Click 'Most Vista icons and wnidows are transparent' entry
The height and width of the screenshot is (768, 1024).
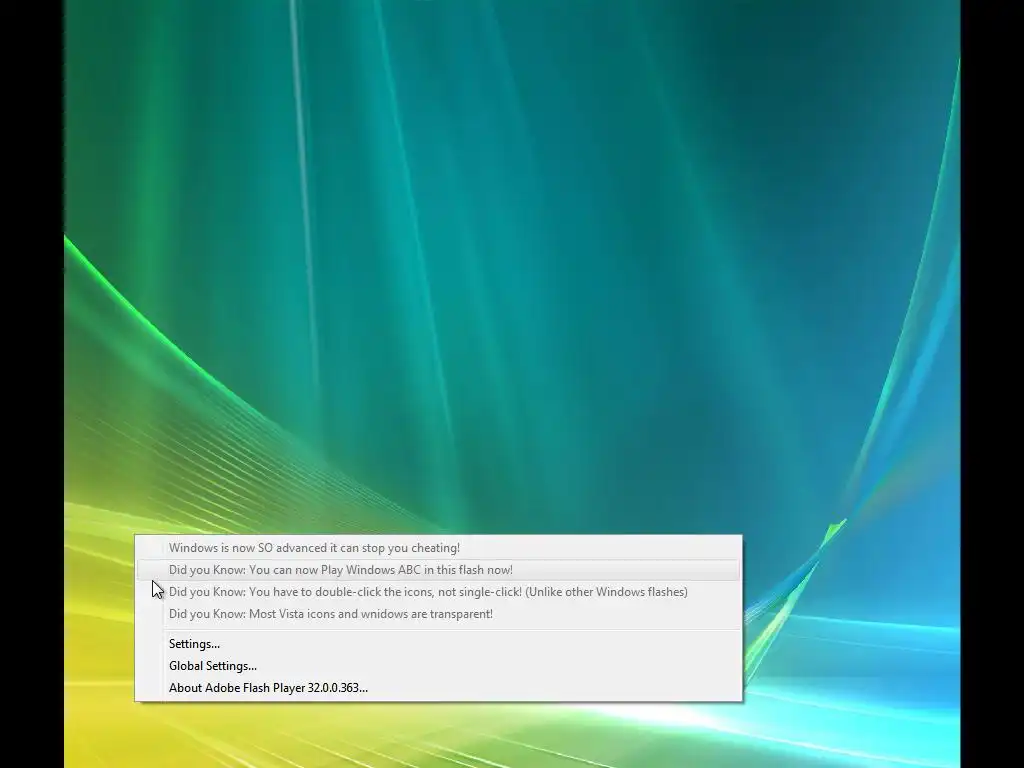tap(438, 614)
